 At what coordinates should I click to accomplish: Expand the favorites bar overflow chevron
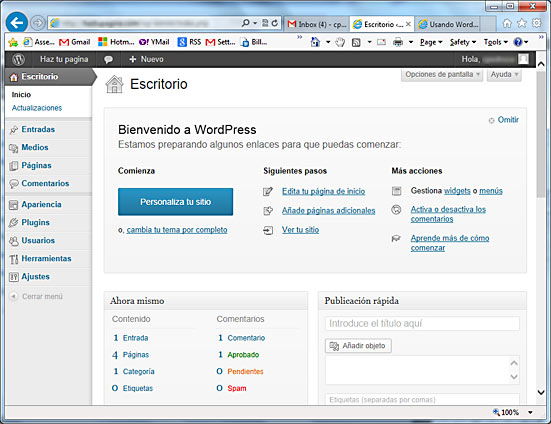click(300, 37)
